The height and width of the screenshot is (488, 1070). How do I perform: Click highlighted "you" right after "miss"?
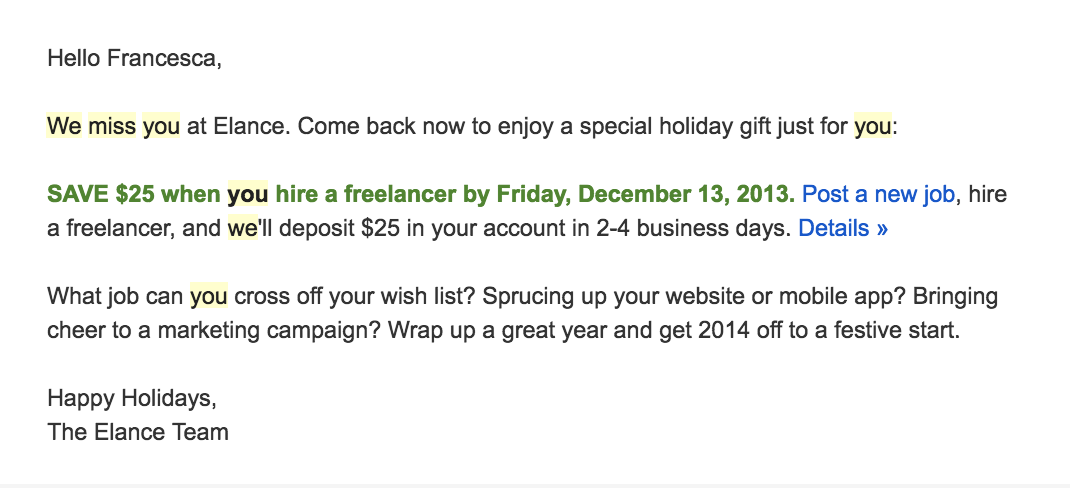pos(161,126)
